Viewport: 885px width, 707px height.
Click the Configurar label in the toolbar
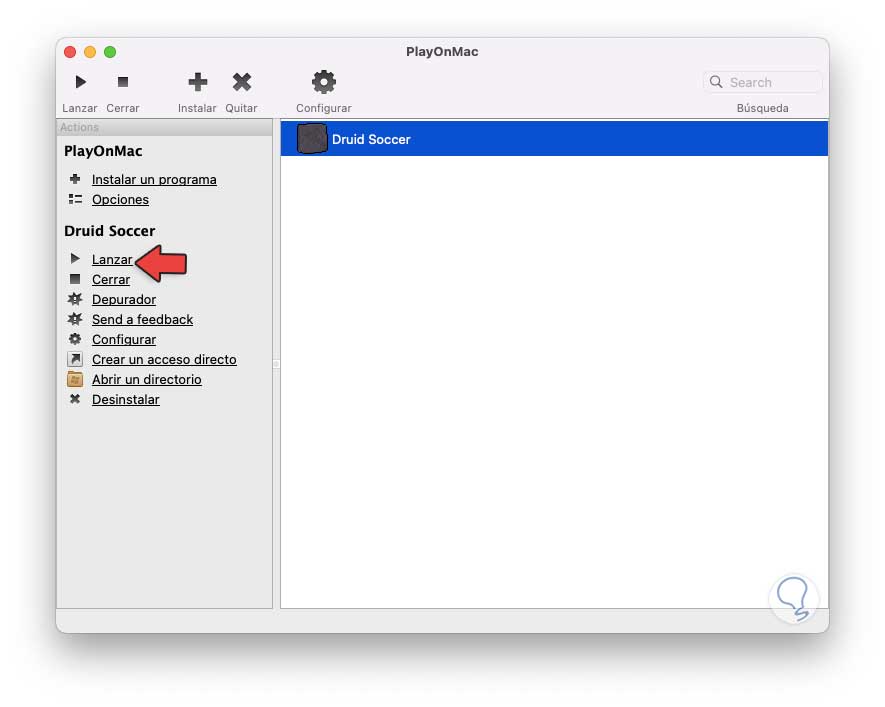coord(323,108)
